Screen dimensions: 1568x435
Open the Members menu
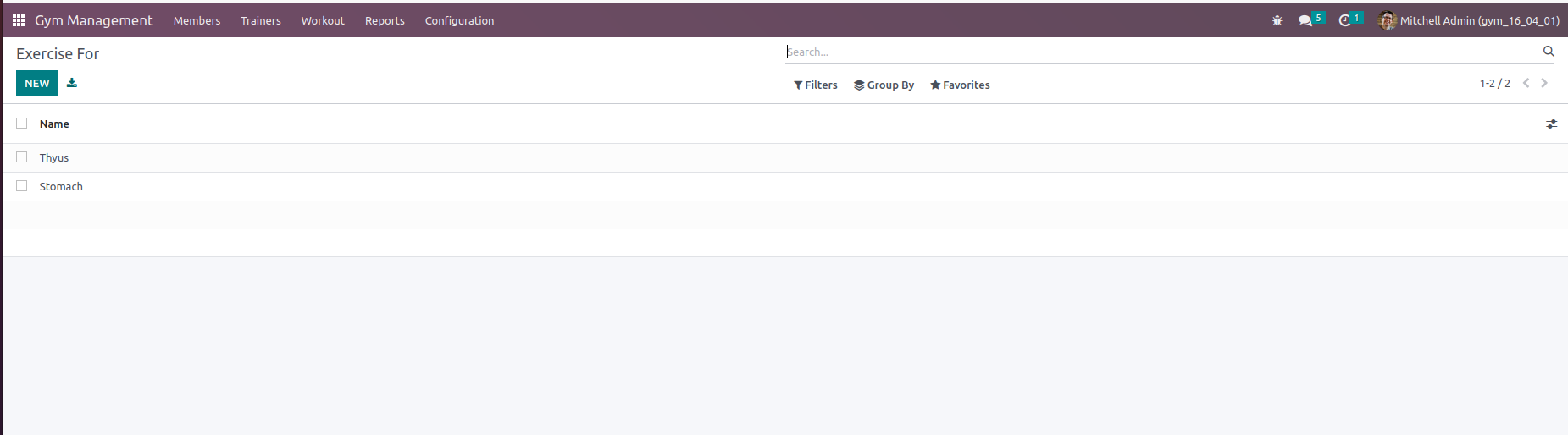[x=197, y=20]
